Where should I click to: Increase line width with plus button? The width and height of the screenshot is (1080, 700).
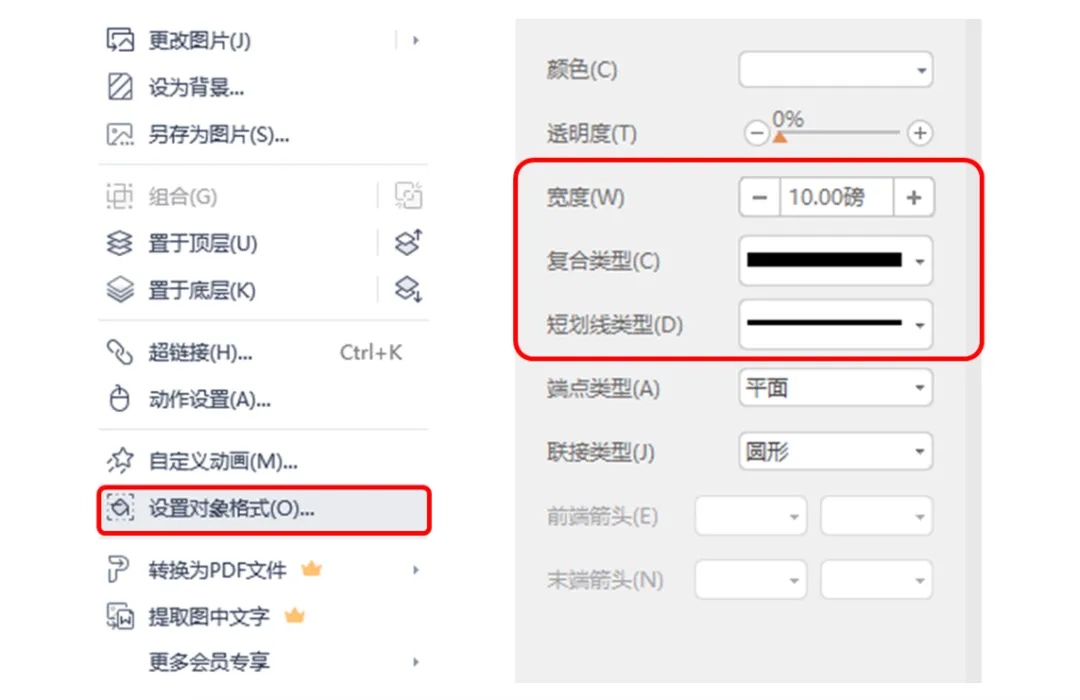913,198
